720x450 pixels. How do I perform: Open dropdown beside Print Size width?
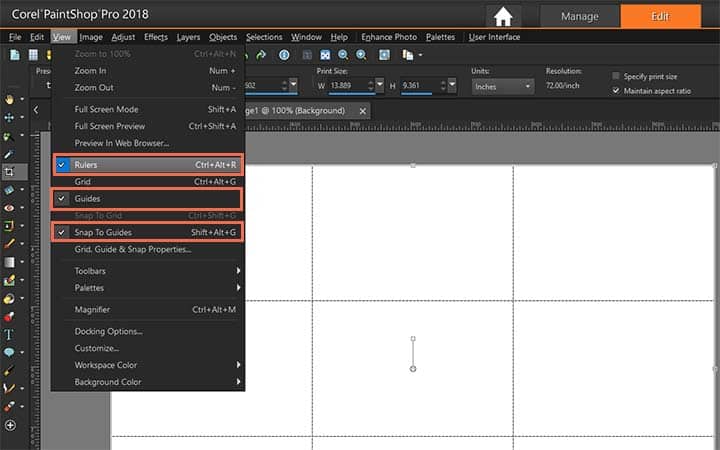pyautogui.click(x=380, y=85)
